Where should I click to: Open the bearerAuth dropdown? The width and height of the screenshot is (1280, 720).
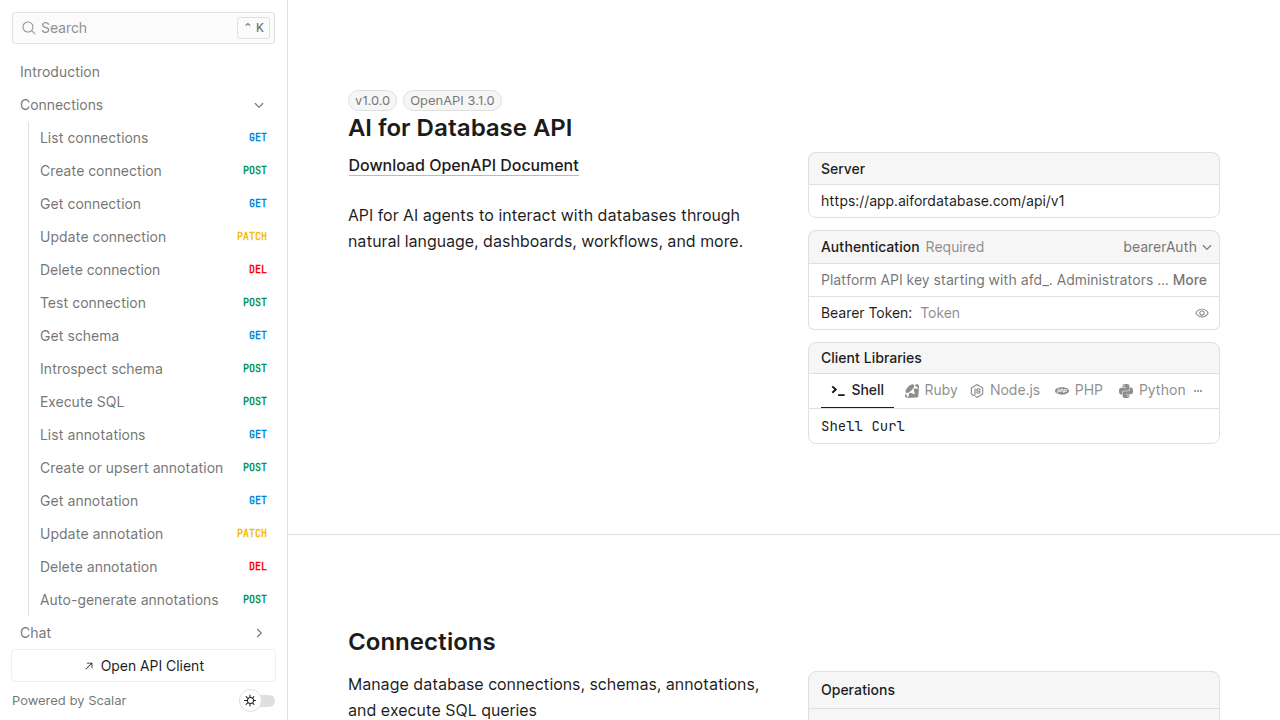1167,247
